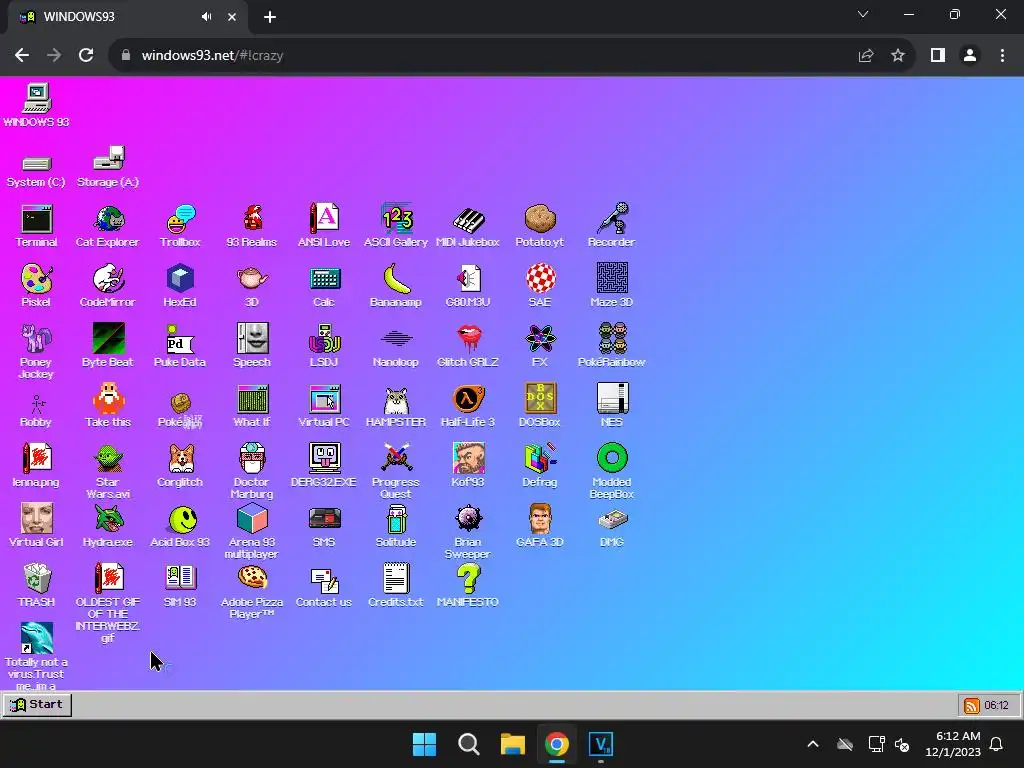Run the Hydra.exe icon
Image resolution: width=1024 pixels, height=768 pixels.
tap(108, 526)
